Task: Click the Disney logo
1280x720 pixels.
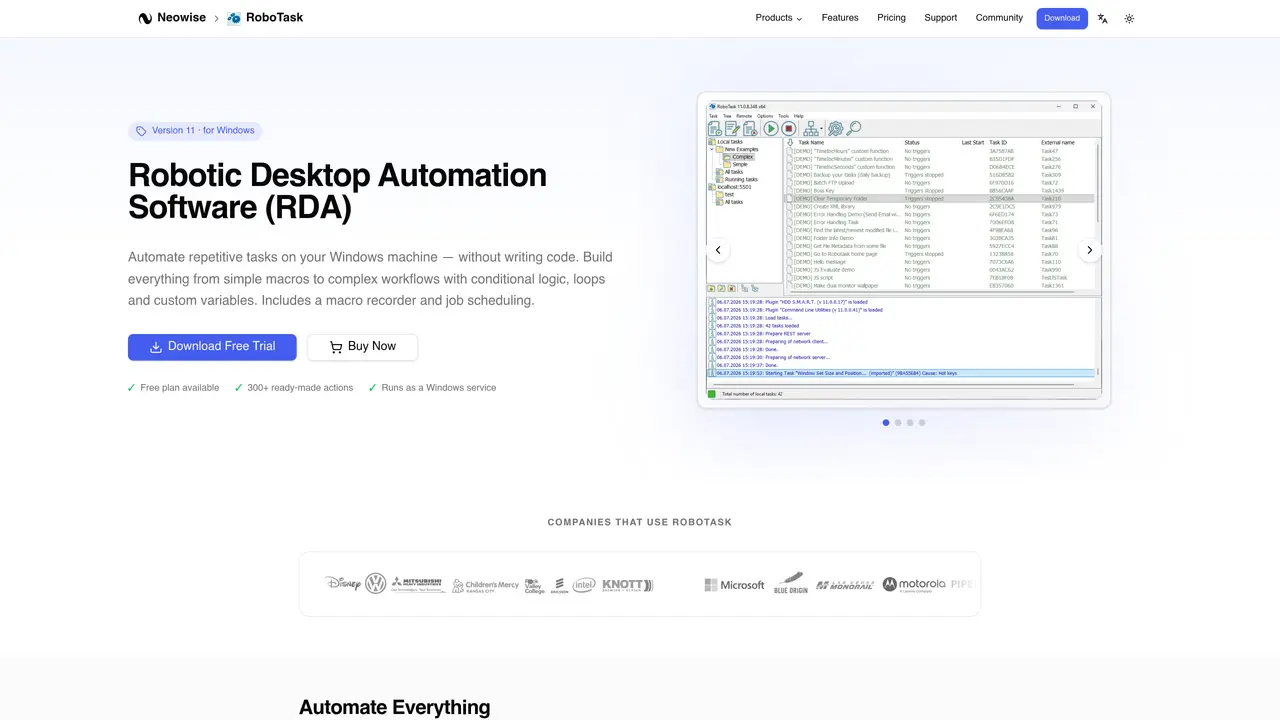Action: pos(342,583)
